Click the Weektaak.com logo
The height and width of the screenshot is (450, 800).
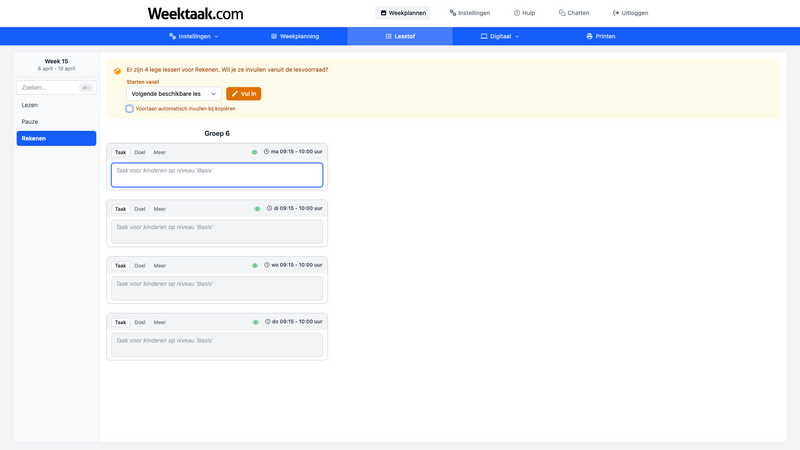click(195, 13)
